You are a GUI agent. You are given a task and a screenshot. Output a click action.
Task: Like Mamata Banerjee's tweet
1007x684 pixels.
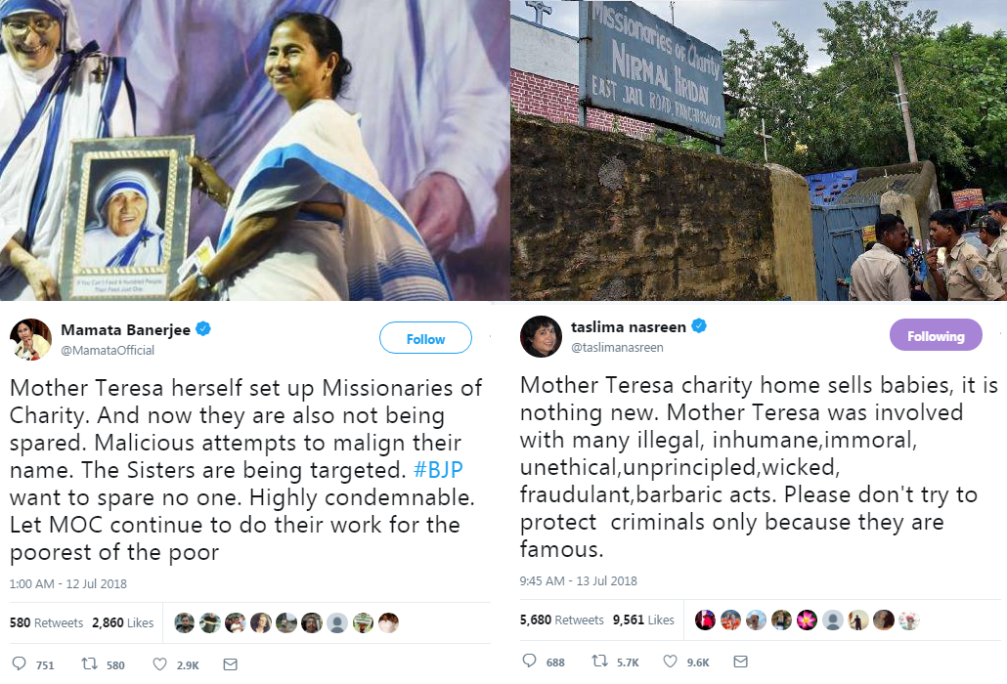(160, 664)
